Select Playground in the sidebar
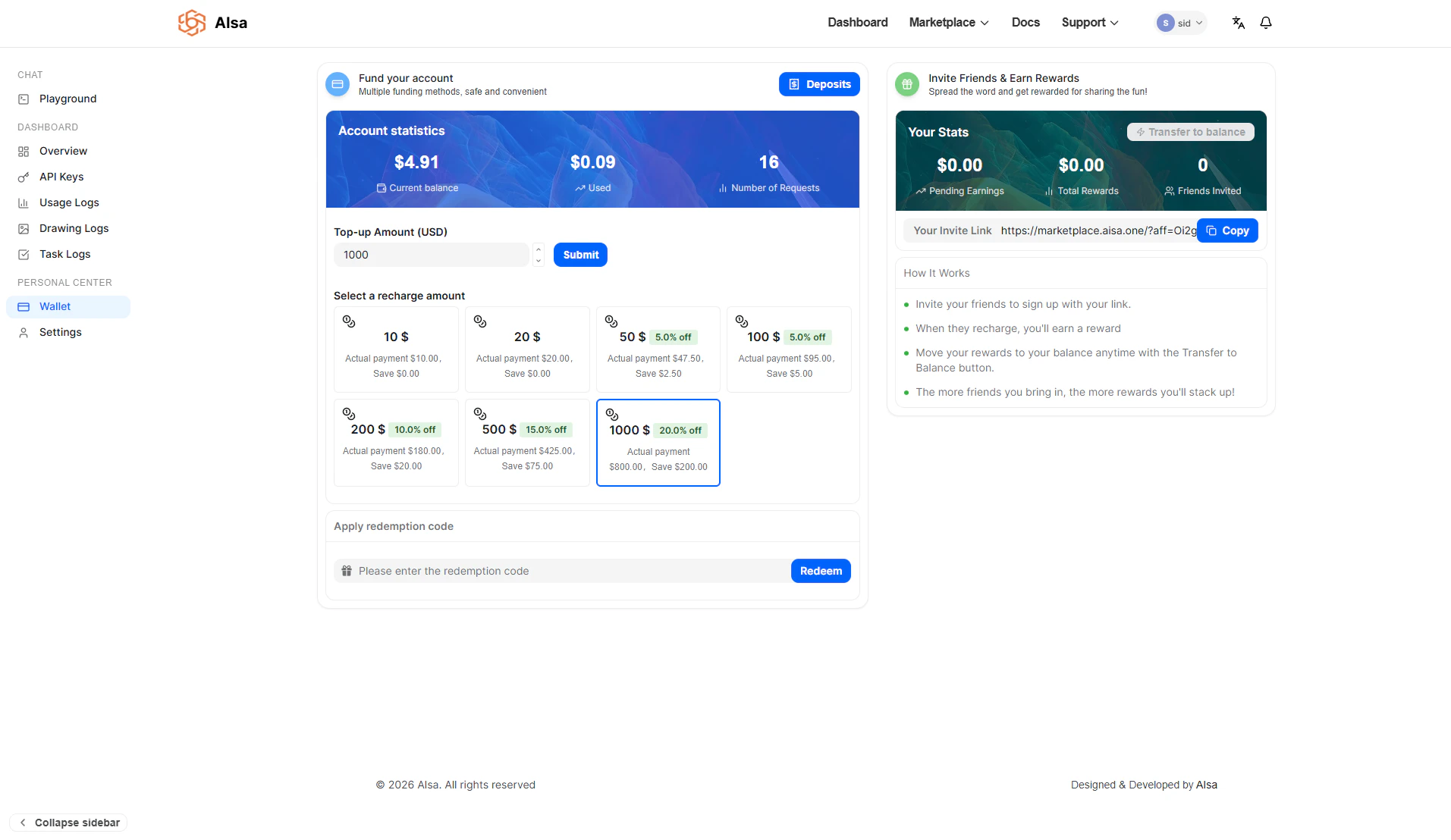Image resolution: width=1451 pixels, height=840 pixels. pos(68,99)
